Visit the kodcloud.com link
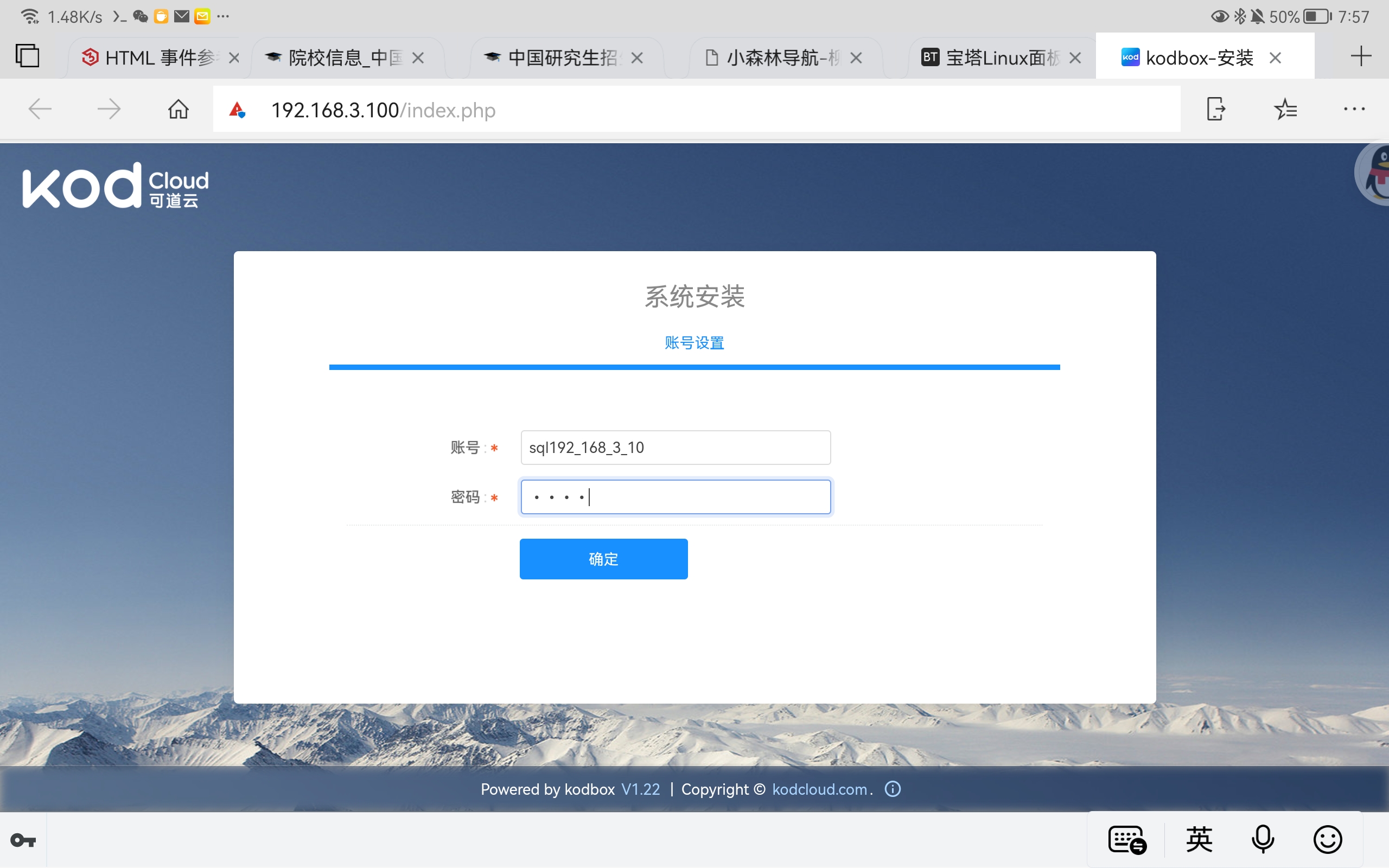This screenshot has height=868, width=1389. [x=820, y=789]
